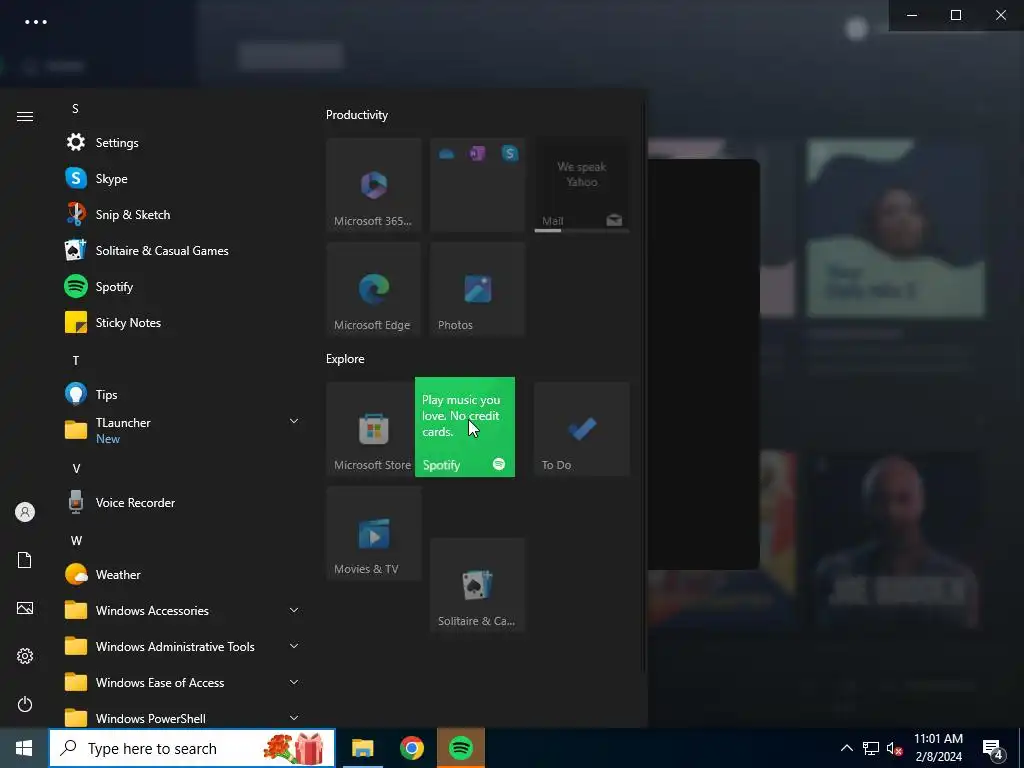
Task: Open the three-dot menu in Spotify window
Action: click(x=35, y=22)
